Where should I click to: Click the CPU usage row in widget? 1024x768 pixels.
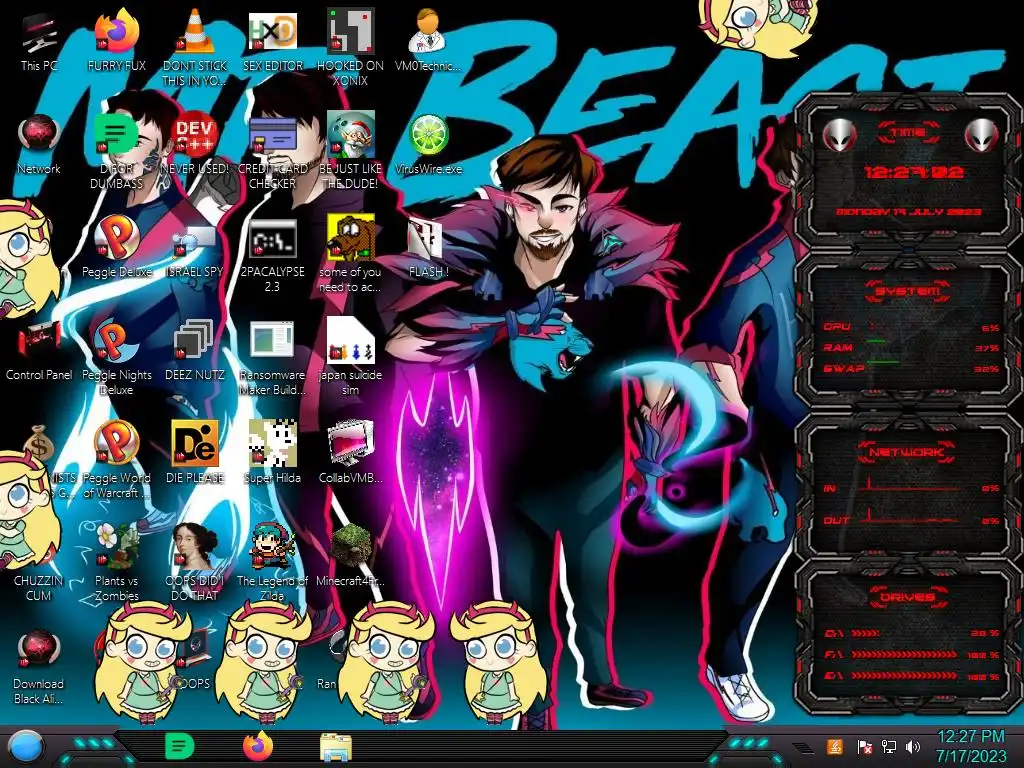pyautogui.click(x=911, y=327)
